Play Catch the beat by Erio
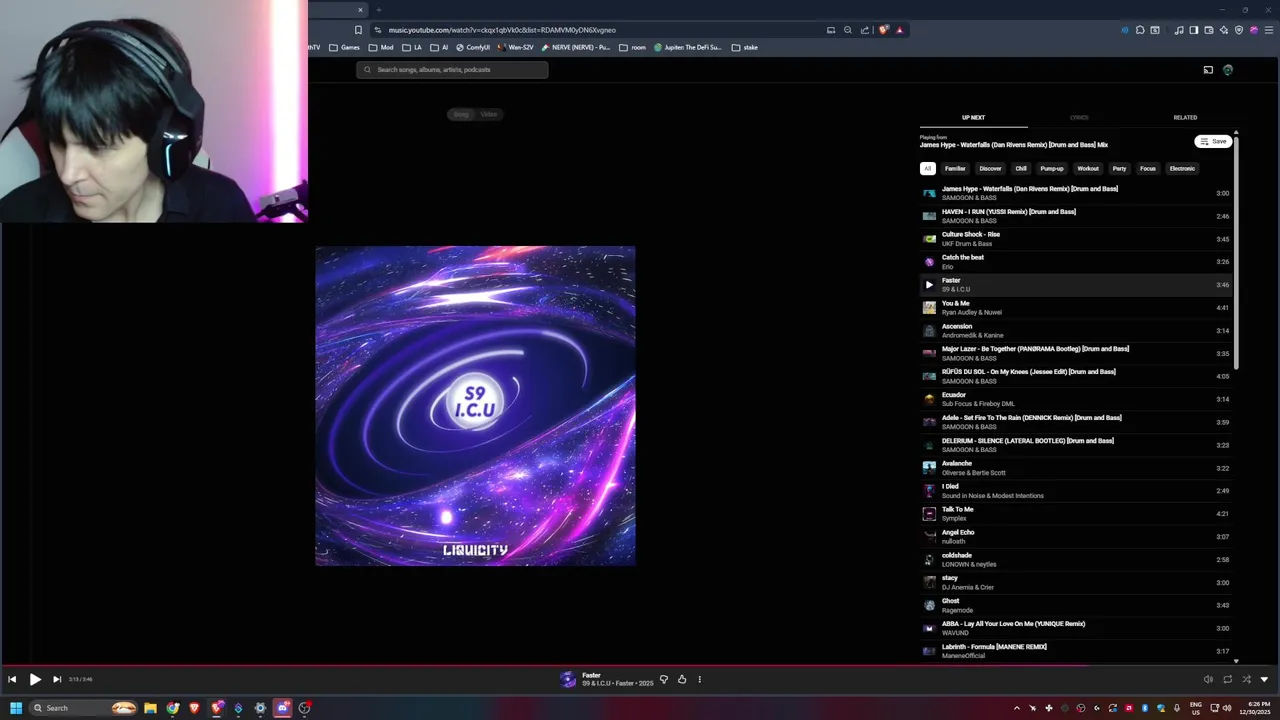 1076,262
